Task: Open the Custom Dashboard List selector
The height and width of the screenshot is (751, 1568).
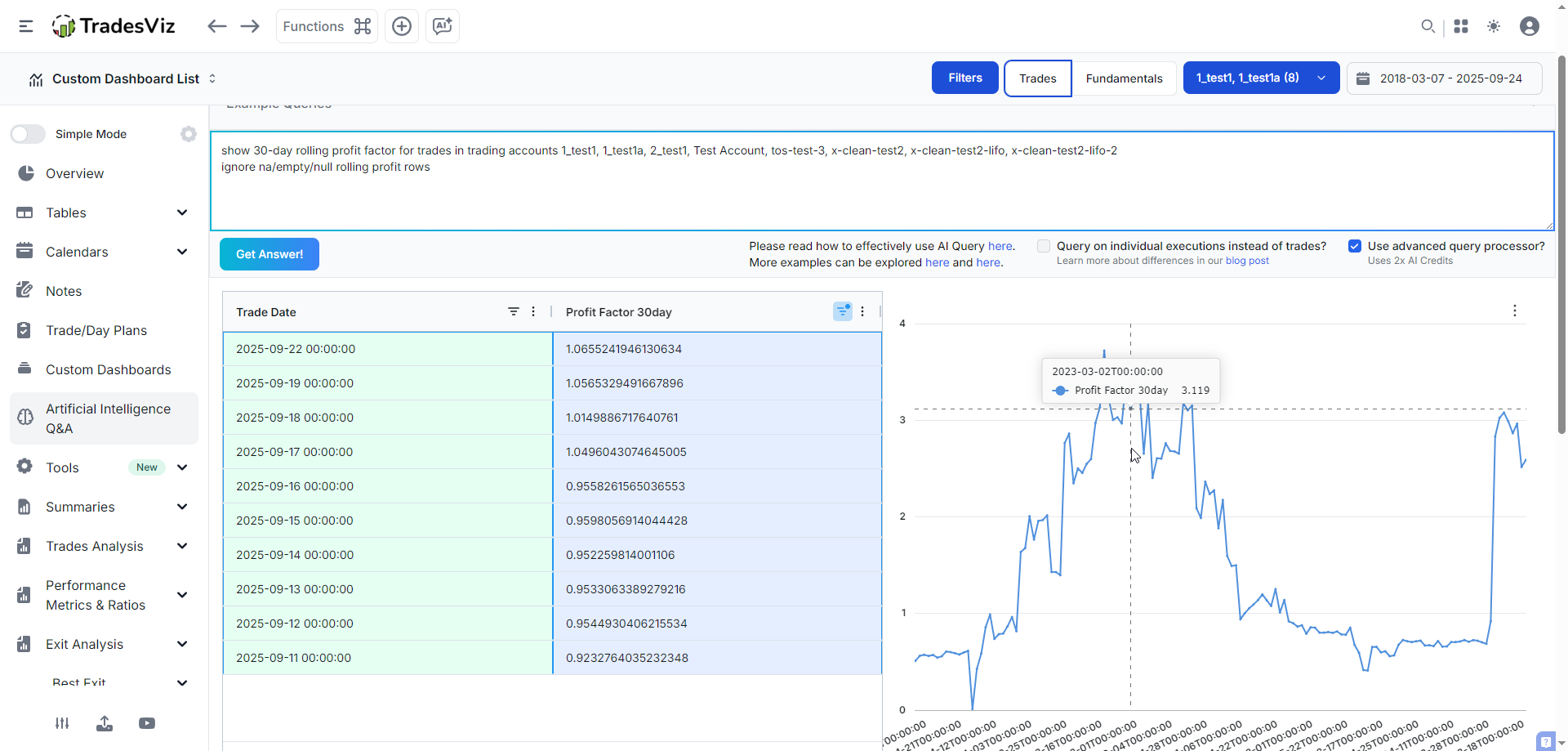Action: pyautogui.click(x=122, y=78)
